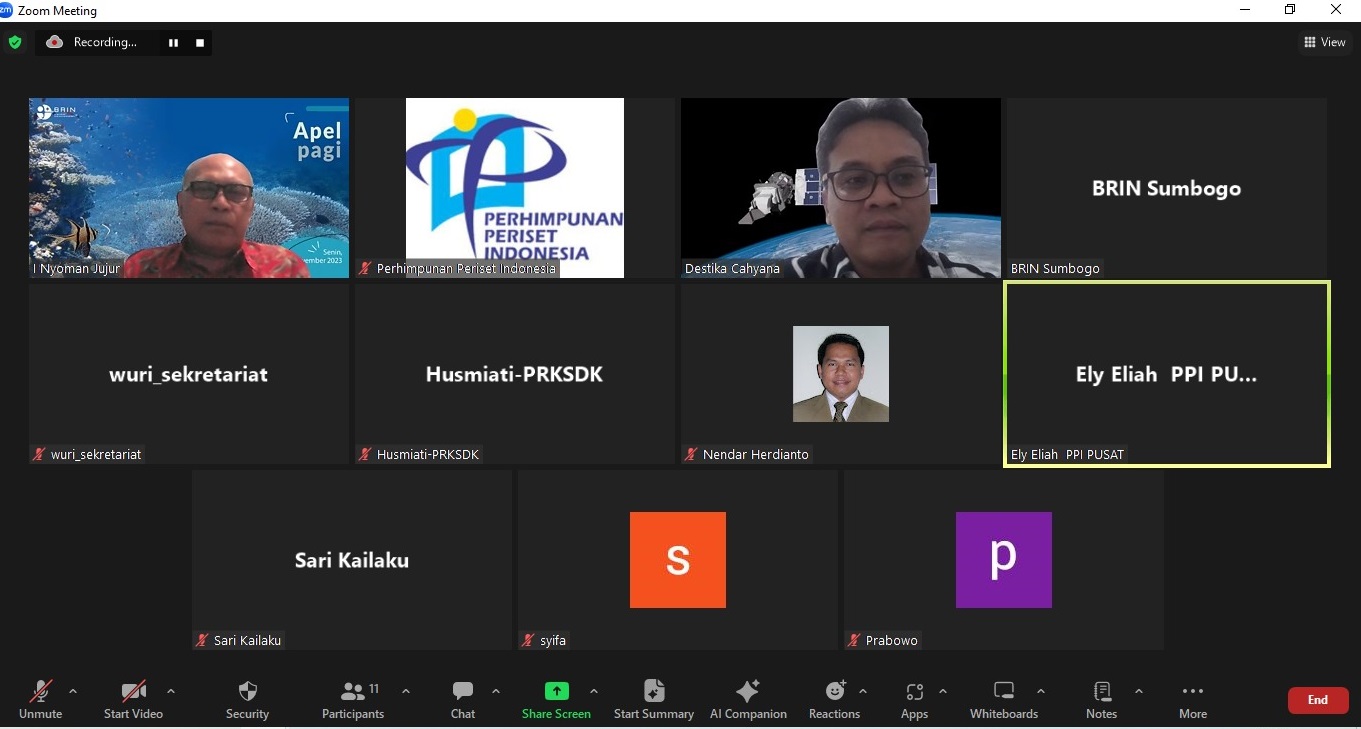Click the red End meeting button
The image size is (1361, 729).
point(1317,700)
